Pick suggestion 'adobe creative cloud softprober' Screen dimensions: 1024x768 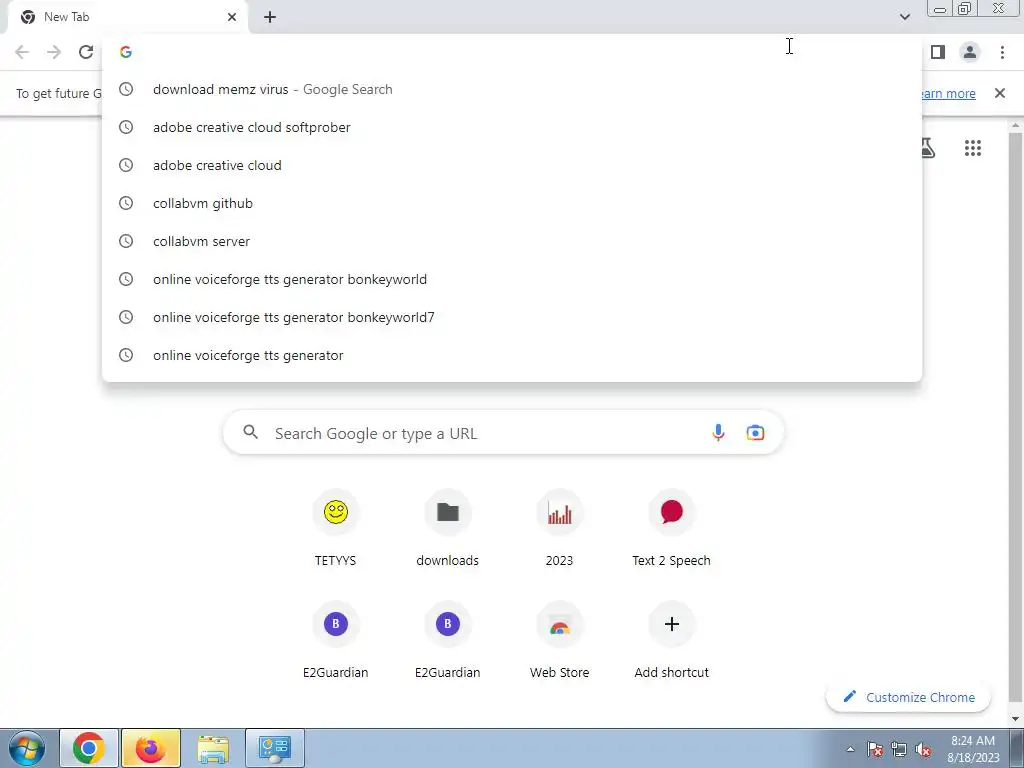coord(512,127)
